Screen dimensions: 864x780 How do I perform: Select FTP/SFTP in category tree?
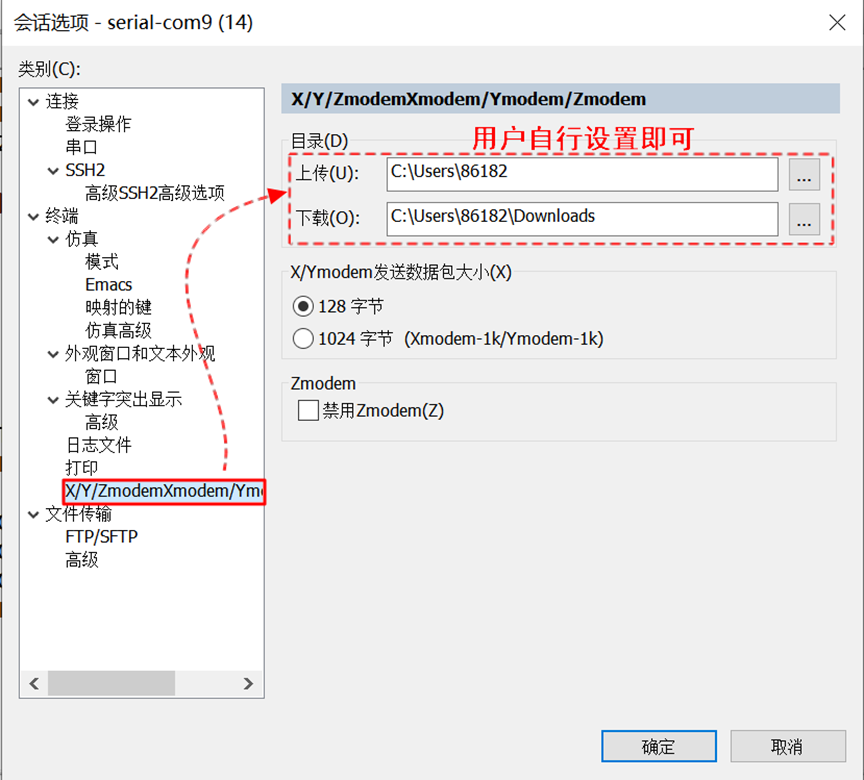[101, 537]
